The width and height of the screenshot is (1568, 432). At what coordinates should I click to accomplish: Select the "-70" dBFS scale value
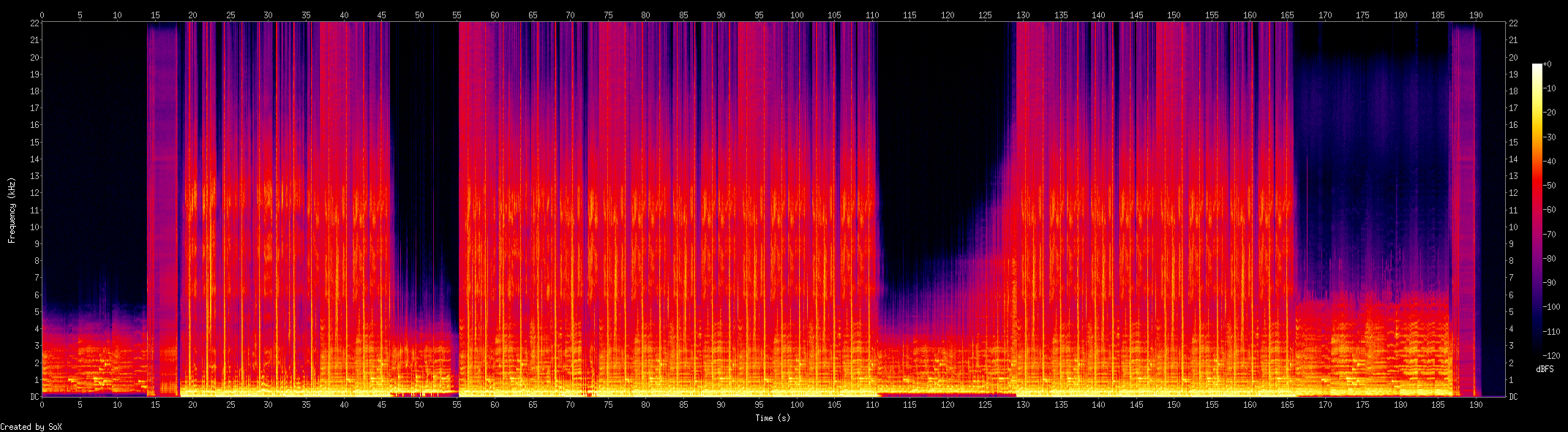1550,235
